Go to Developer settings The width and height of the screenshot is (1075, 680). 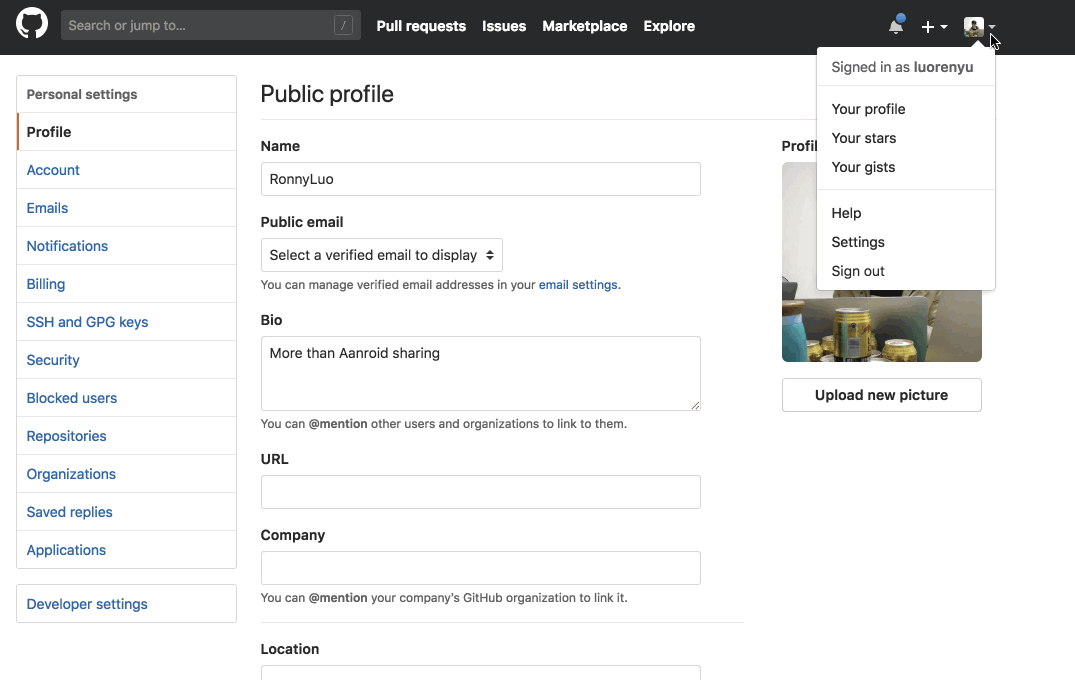coord(87,604)
